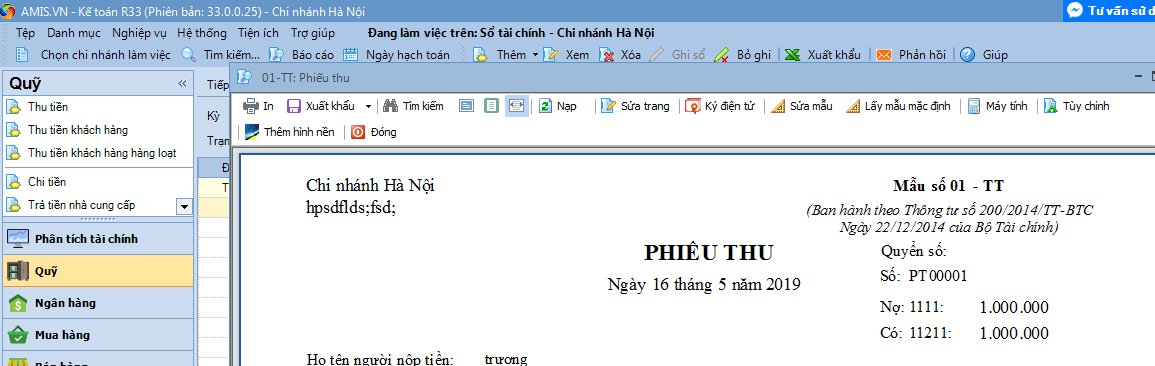Click the Ngày hạch toán calendar icon
Viewport: 1155px width, 366px height.
coord(350,54)
